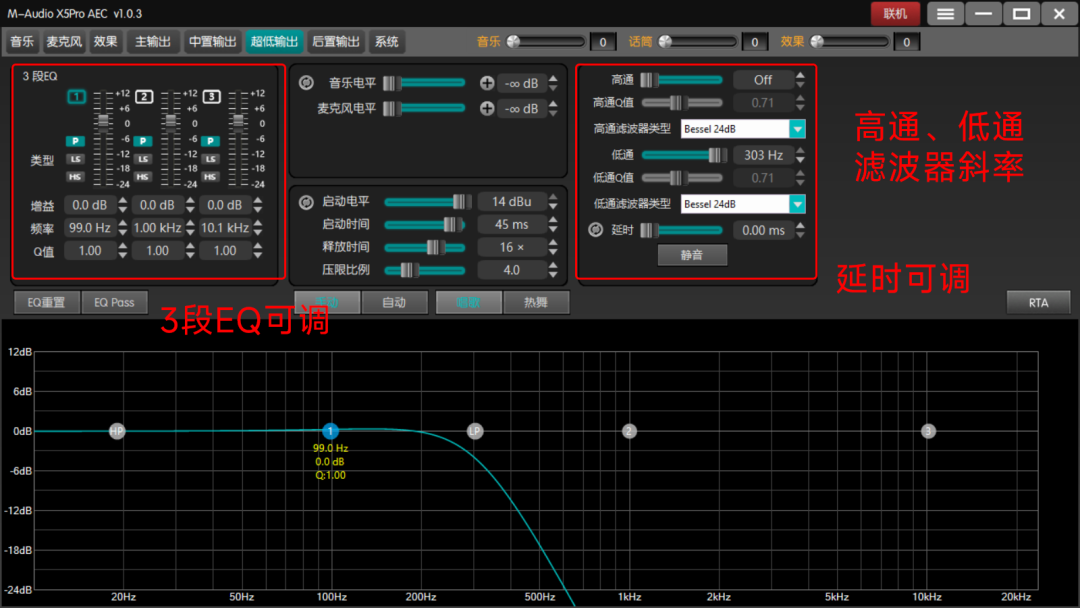Set band 1 type to P peak

pyautogui.click(x=75, y=141)
